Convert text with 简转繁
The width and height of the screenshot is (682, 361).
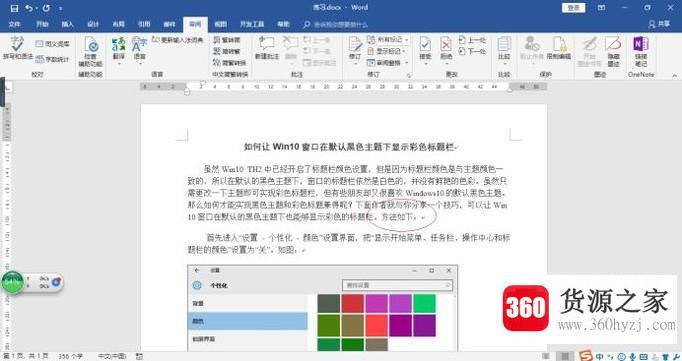pyautogui.click(x=227, y=51)
